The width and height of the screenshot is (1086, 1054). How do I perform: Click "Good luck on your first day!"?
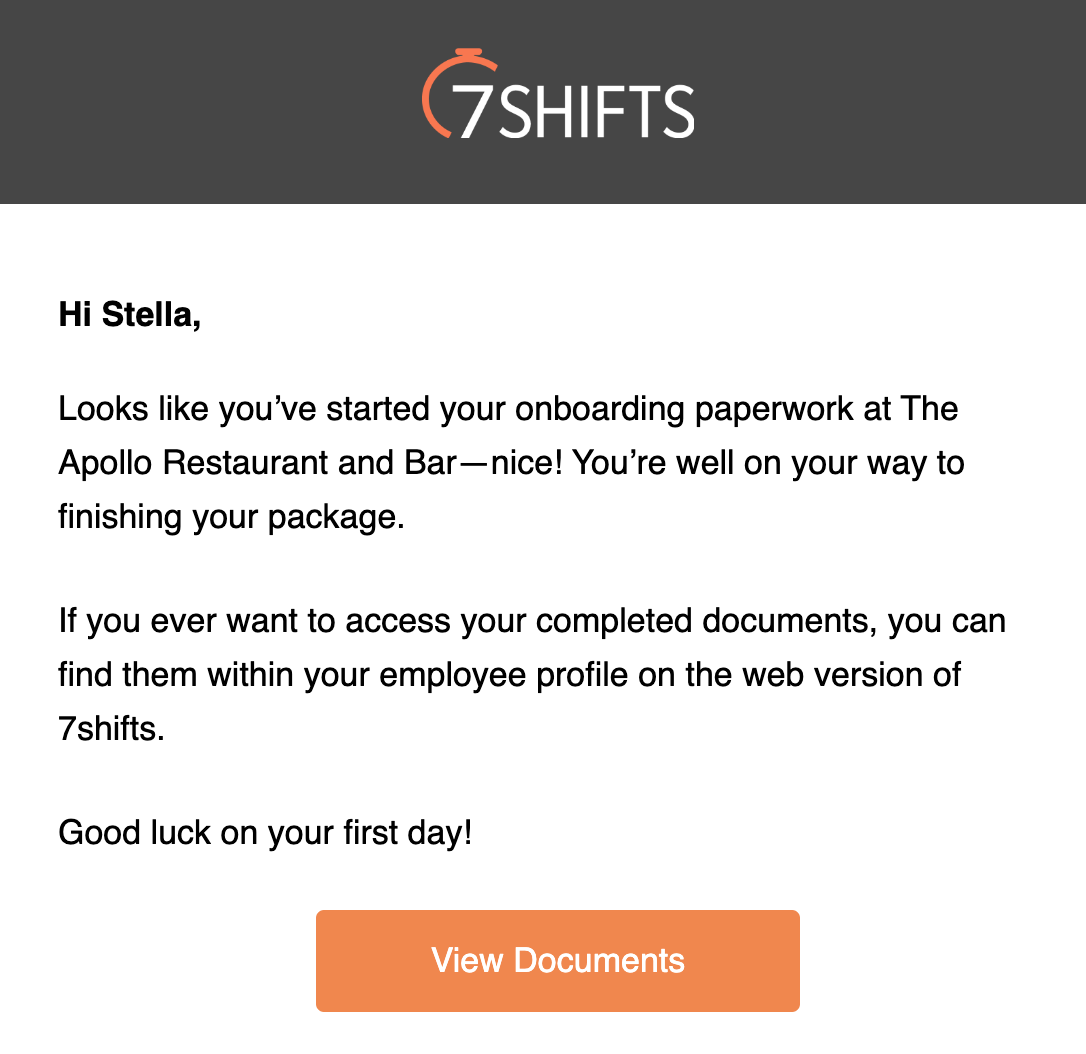(x=265, y=833)
